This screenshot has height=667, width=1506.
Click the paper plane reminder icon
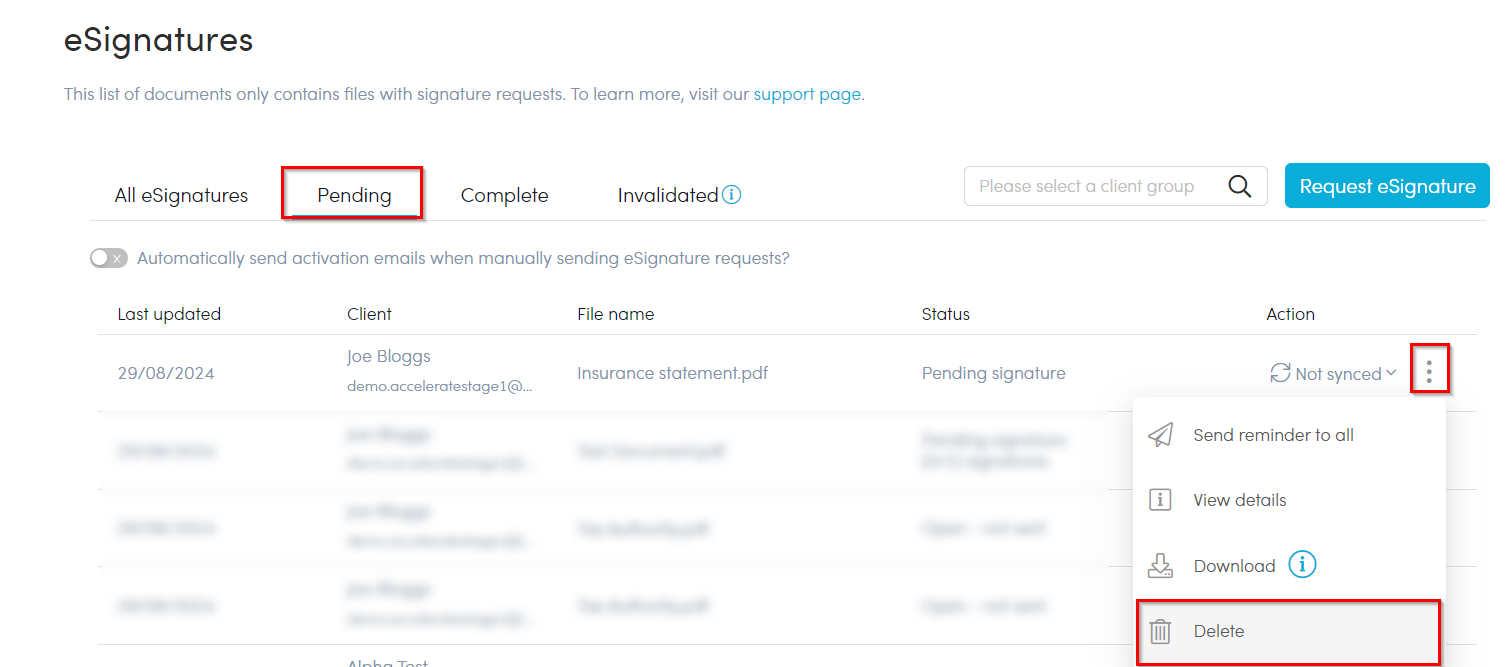point(1160,435)
